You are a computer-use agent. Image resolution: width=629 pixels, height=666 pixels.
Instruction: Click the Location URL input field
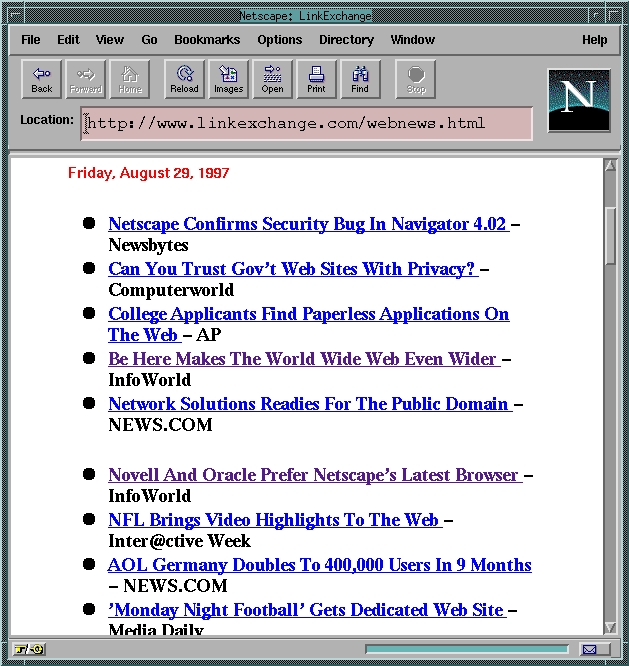coord(306,123)
